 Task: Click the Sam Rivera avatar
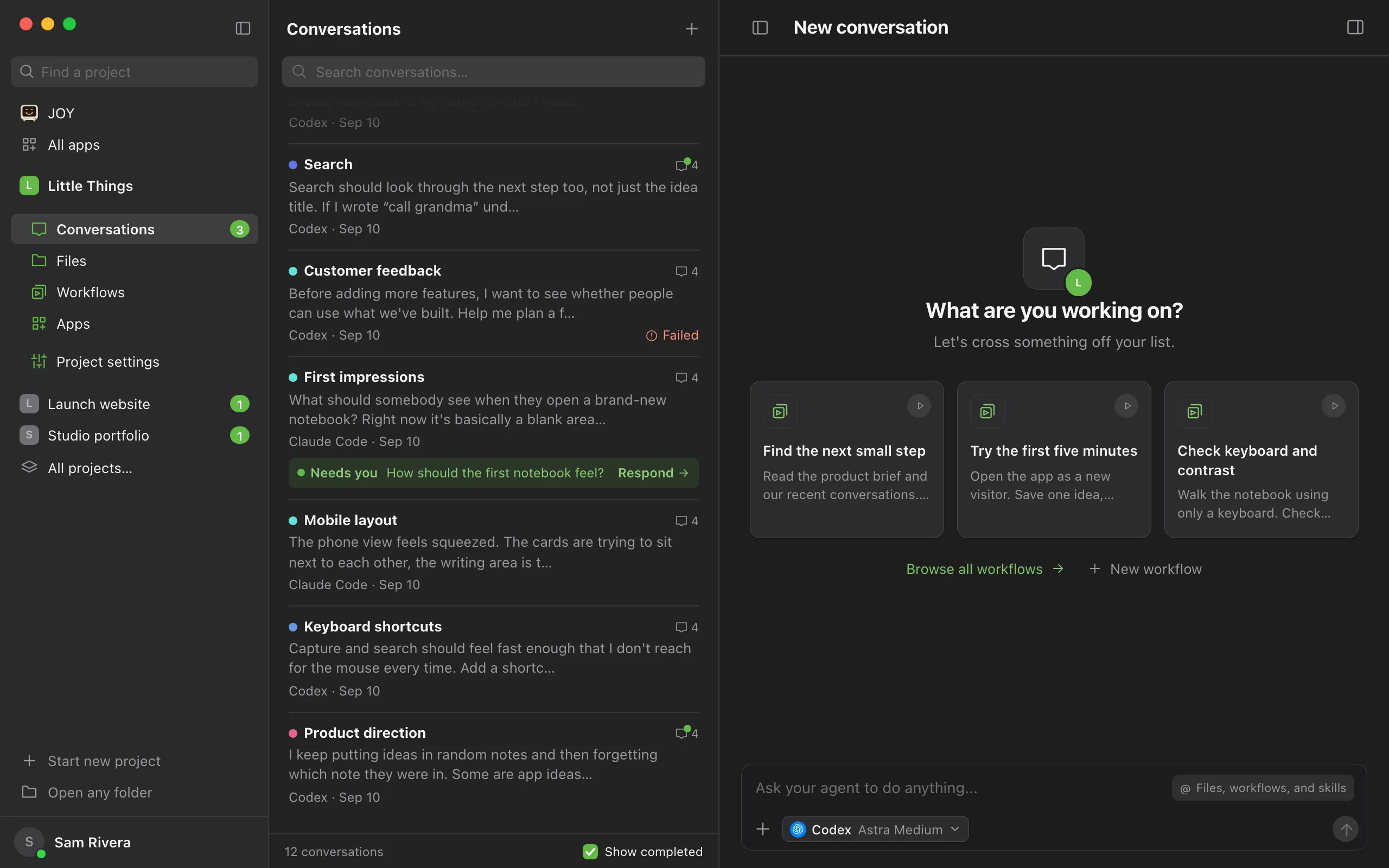29,842
